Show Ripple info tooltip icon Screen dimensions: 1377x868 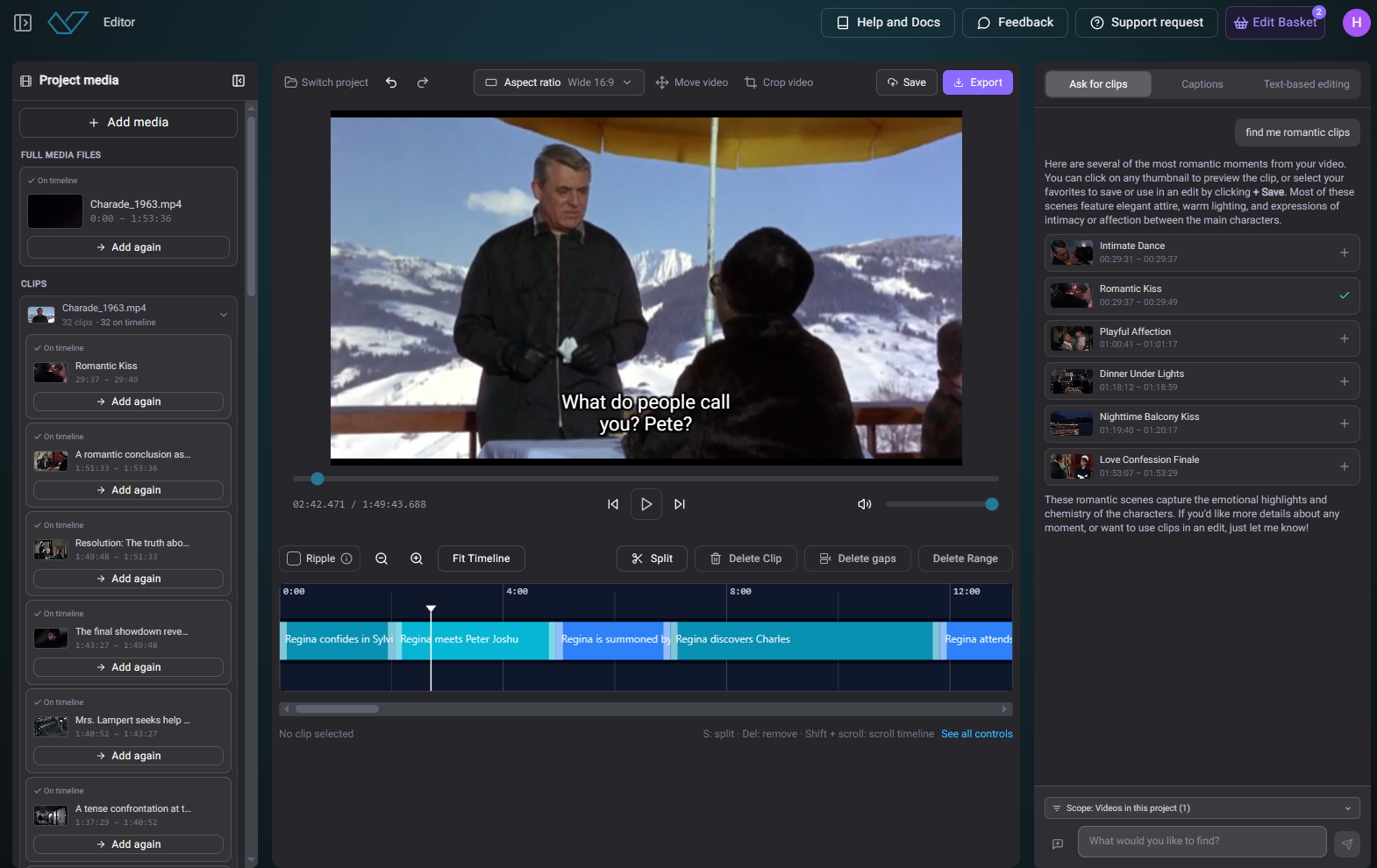[x=346, y=559]
